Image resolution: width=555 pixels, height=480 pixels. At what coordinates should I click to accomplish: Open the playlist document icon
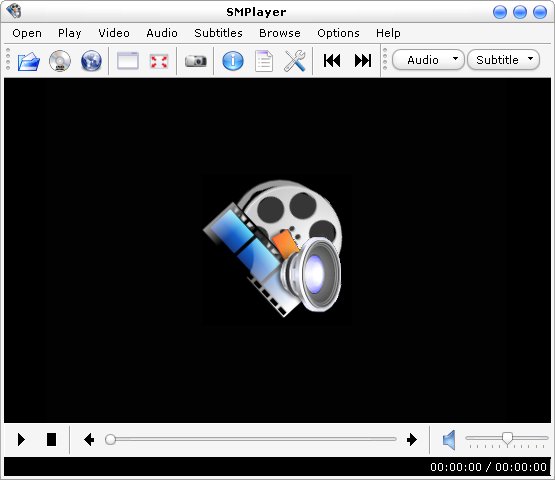point(264,61)
